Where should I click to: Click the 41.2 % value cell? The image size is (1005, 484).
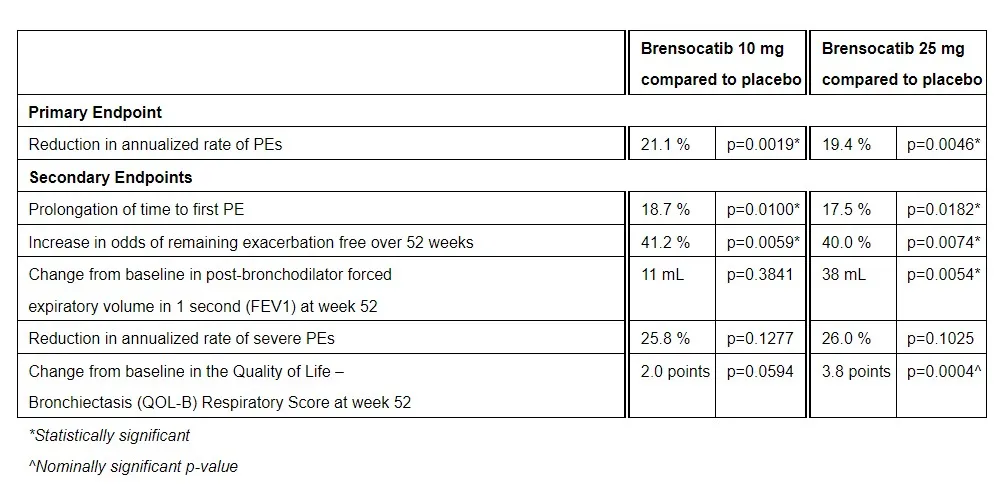pos(665,242)
